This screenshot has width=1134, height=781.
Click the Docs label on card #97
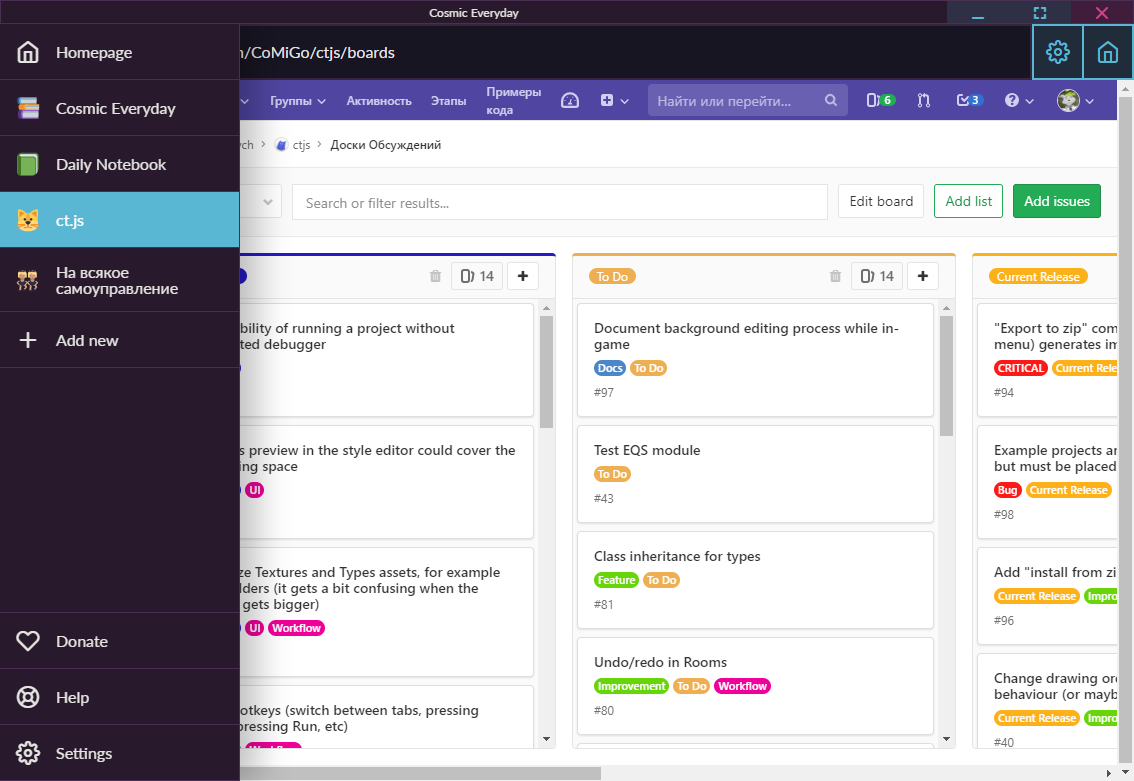tap(610, 368)
